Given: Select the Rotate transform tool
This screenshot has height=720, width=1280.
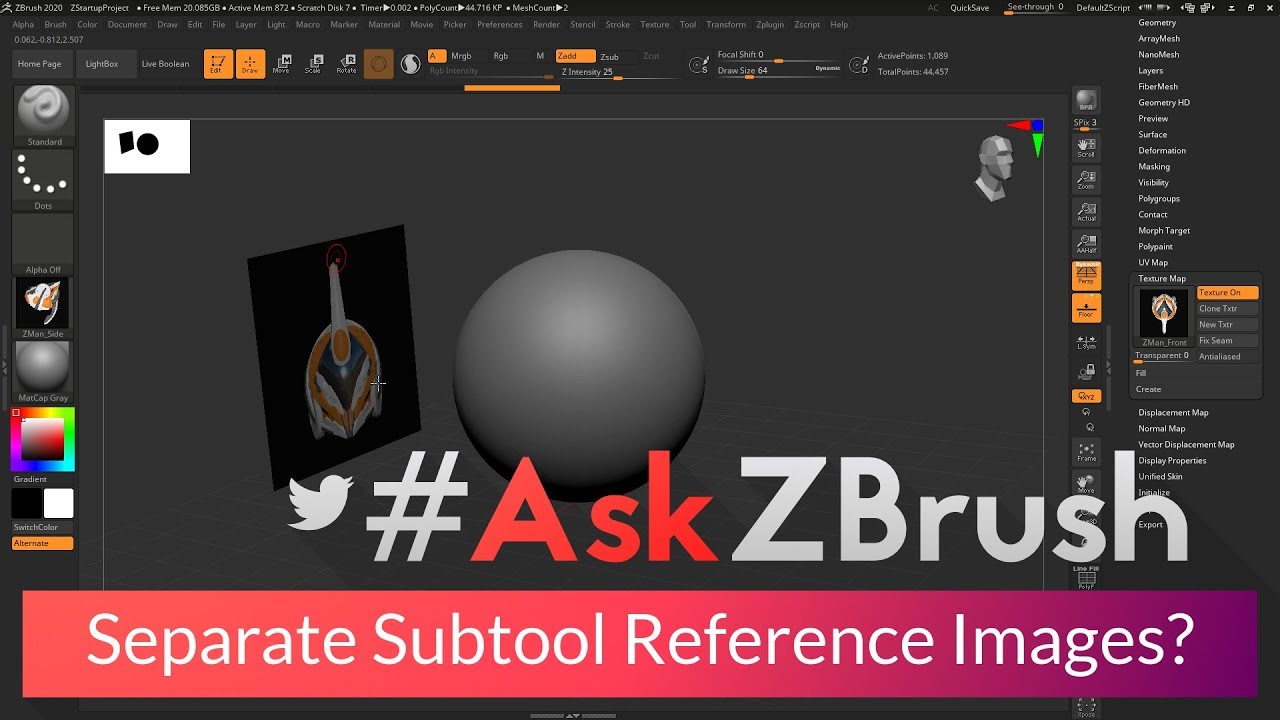Looking at the screenshot, I should 346,64.
